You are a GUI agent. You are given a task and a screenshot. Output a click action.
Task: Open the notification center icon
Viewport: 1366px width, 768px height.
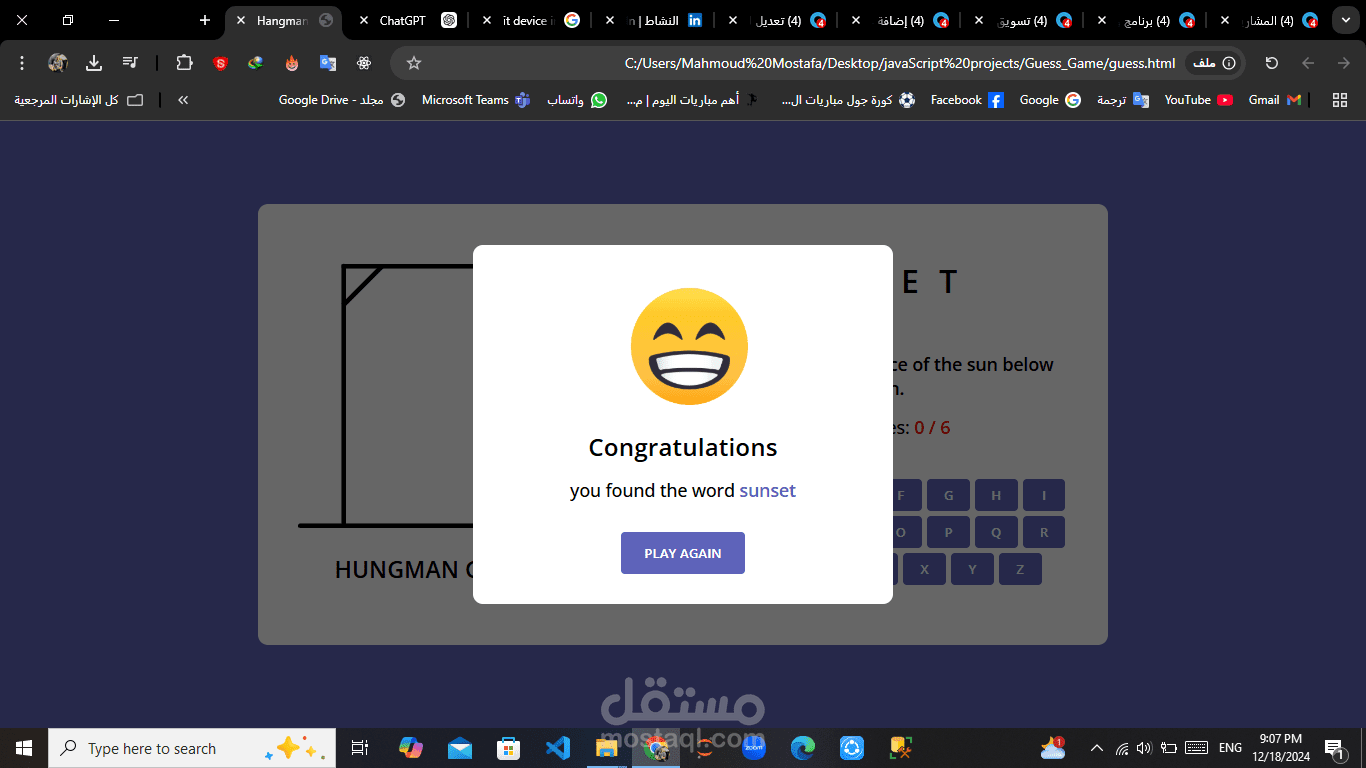click(1333, 748)
